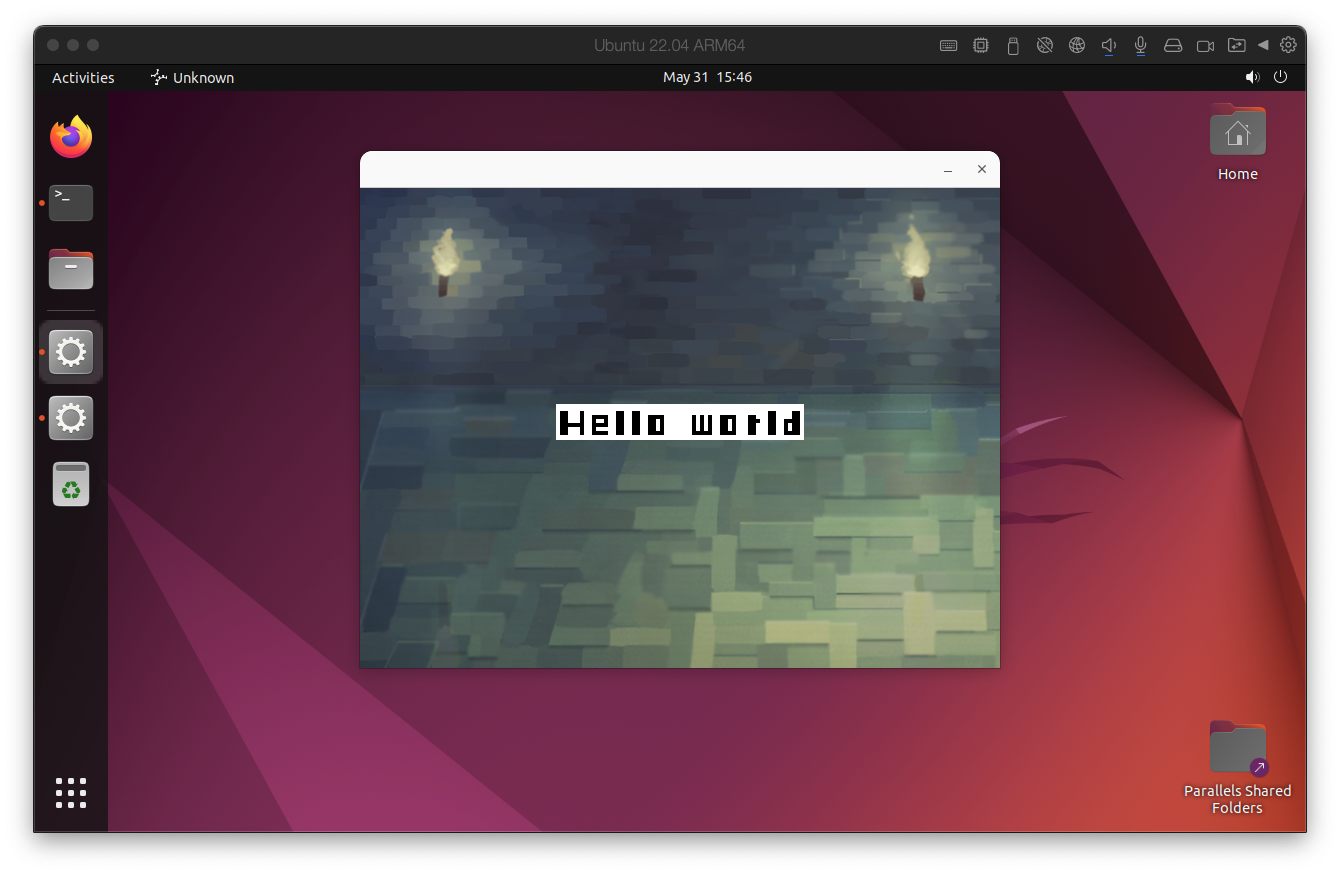Click the volume icon in Ubuntu top bar

tap(1252, 77)
